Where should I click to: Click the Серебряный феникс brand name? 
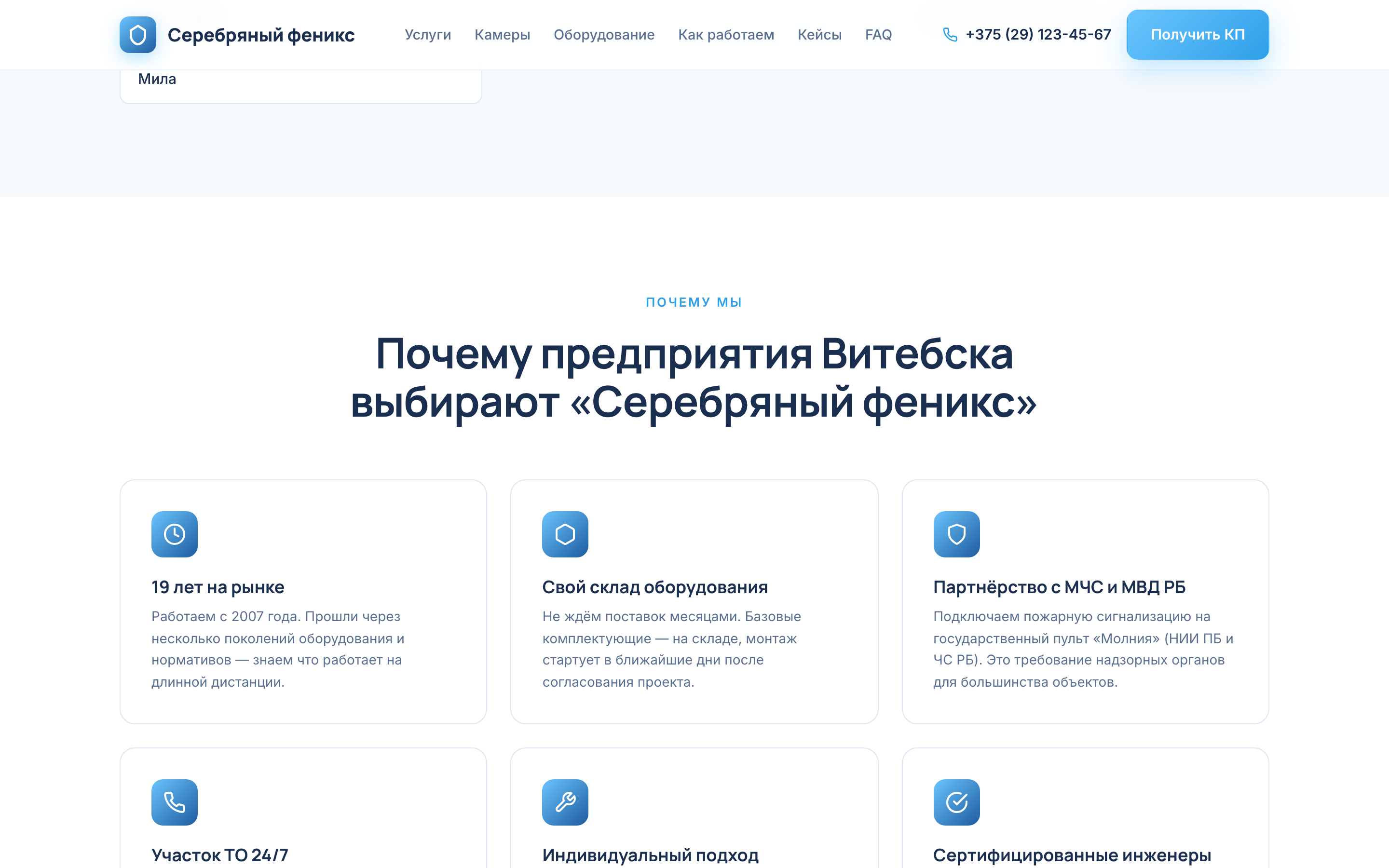pyautogui.click(x=261, y=35)
